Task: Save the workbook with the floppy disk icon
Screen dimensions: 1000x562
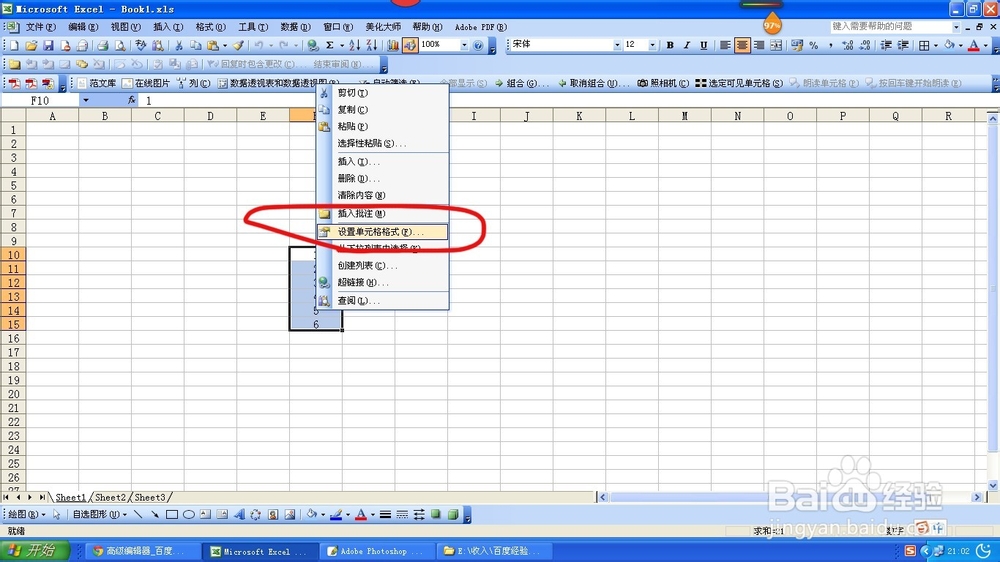Action: point(48,45)
